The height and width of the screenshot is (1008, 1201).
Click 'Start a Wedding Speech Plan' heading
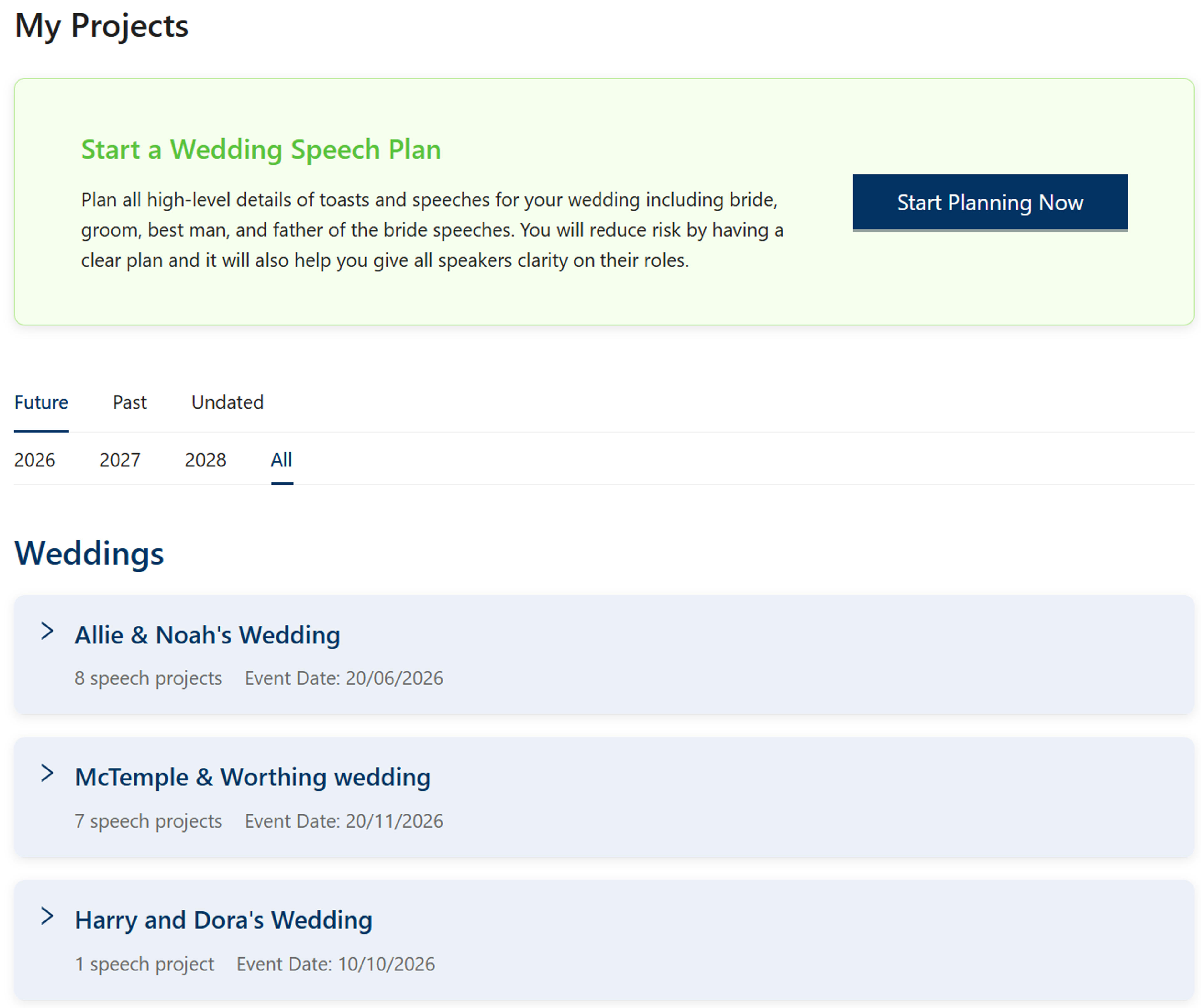pyautogui.click(x=261, y=150)
